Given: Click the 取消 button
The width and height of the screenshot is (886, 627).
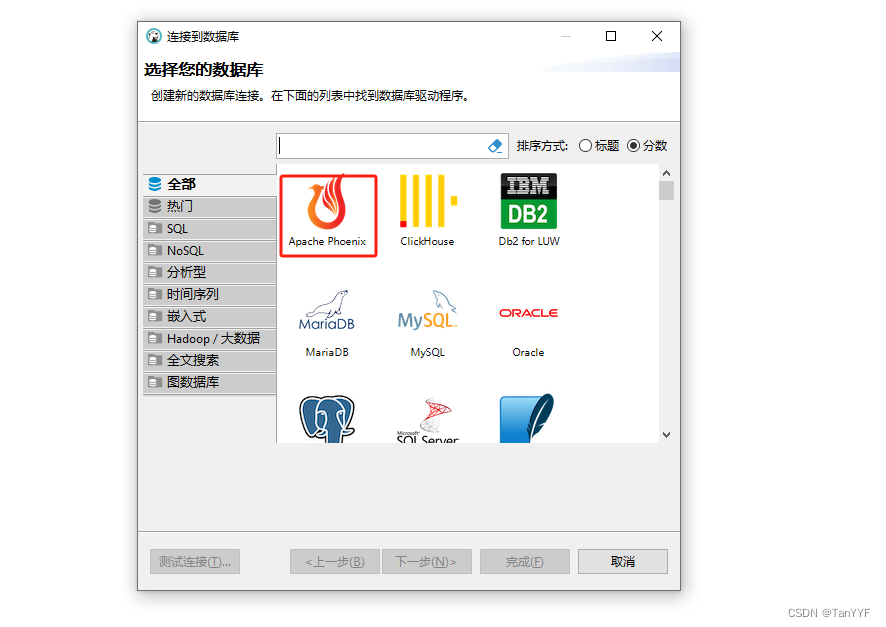Looking at the screenshot, I should pyautogui.click(x=623, y=561).
